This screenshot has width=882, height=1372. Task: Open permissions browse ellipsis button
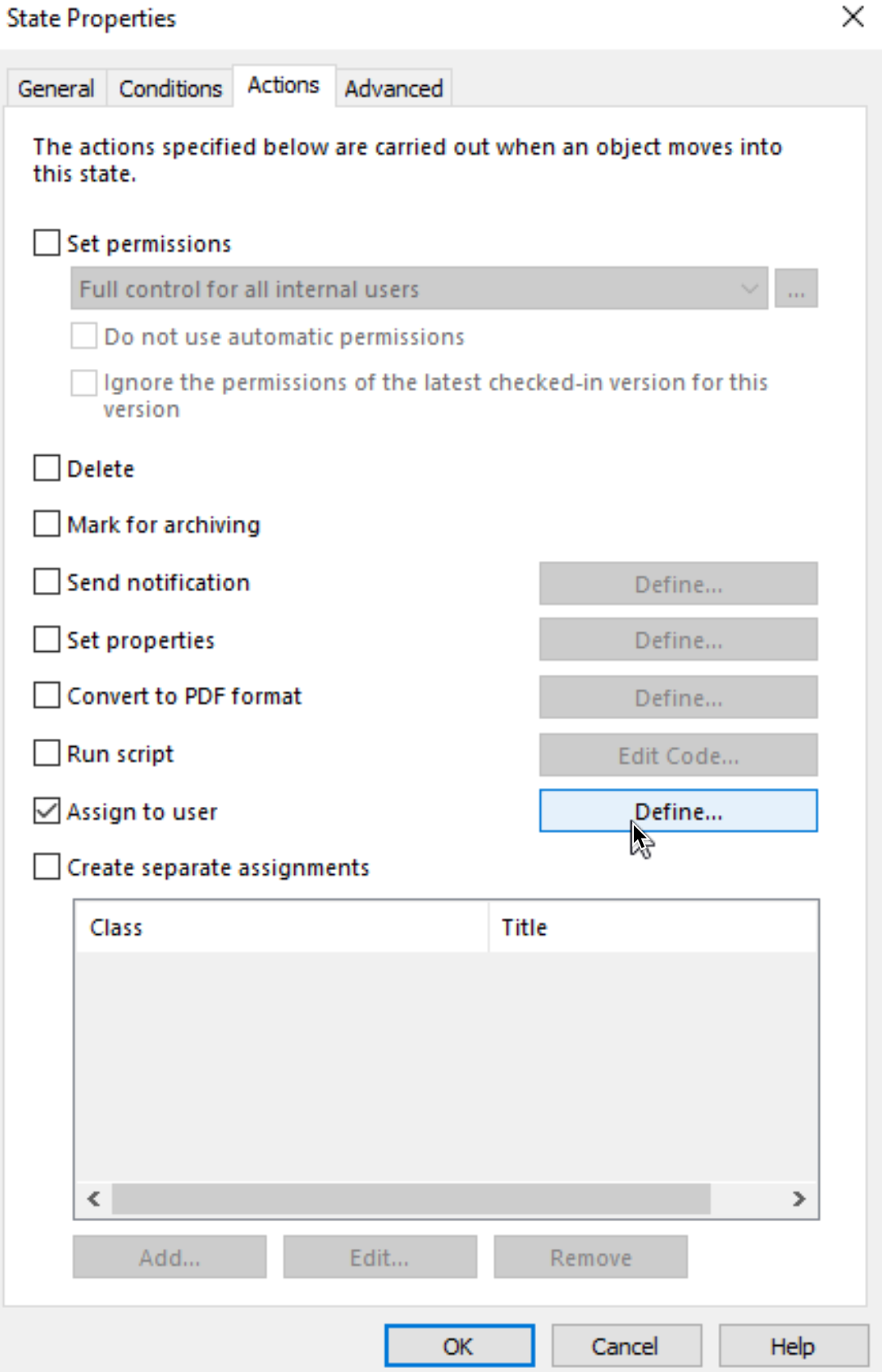click(x=796, y=289)
